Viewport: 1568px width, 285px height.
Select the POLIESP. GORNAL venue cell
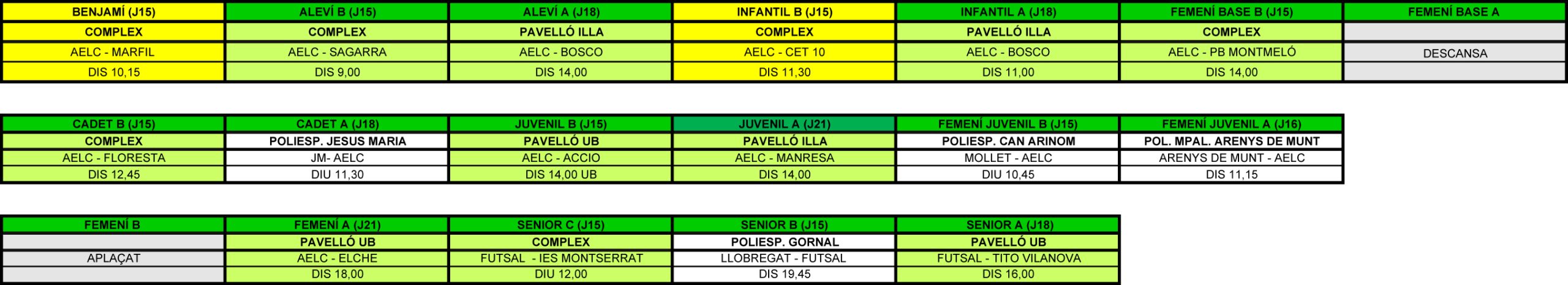tap(784, 241)
